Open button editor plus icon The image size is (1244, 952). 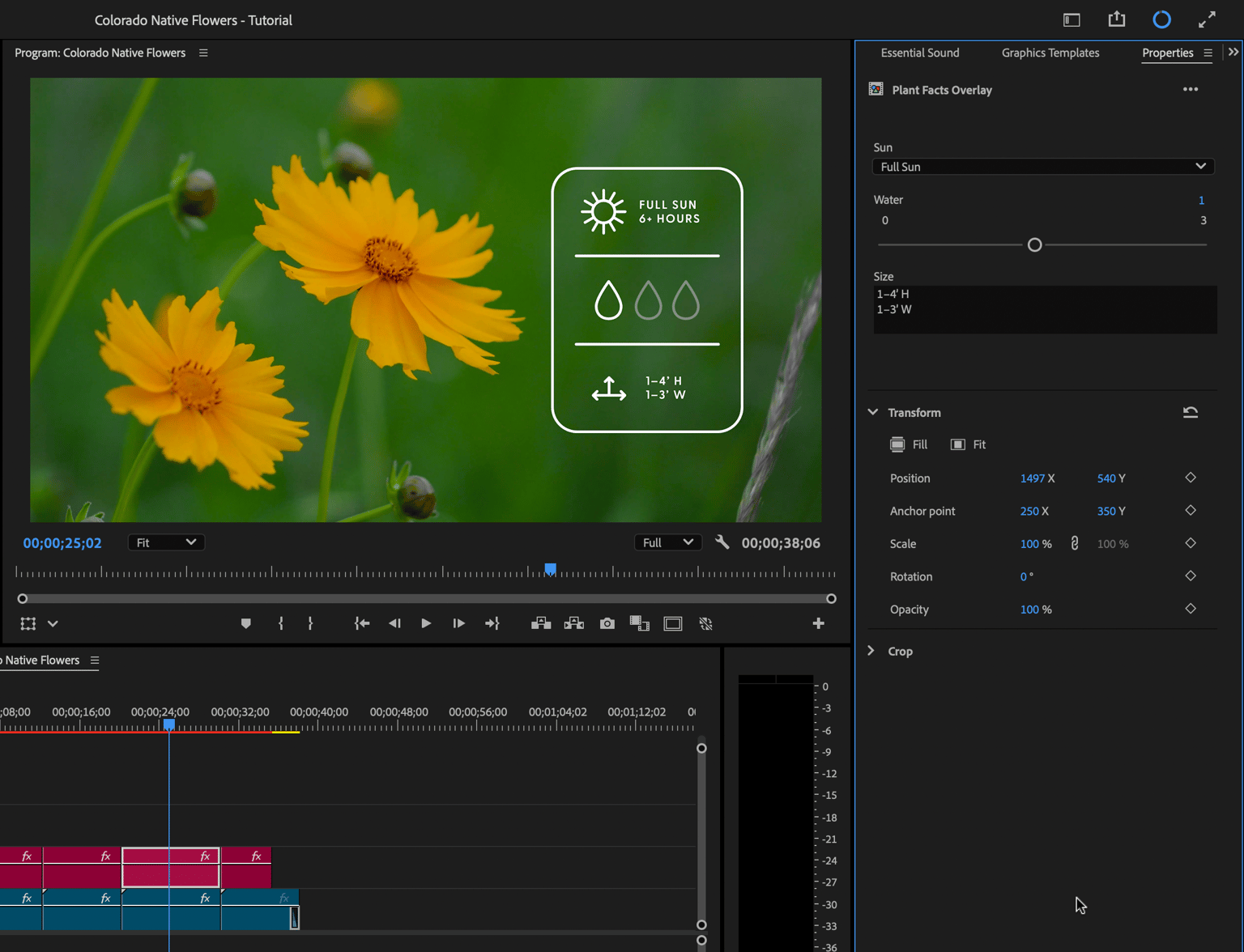click(x=818, y=623)
